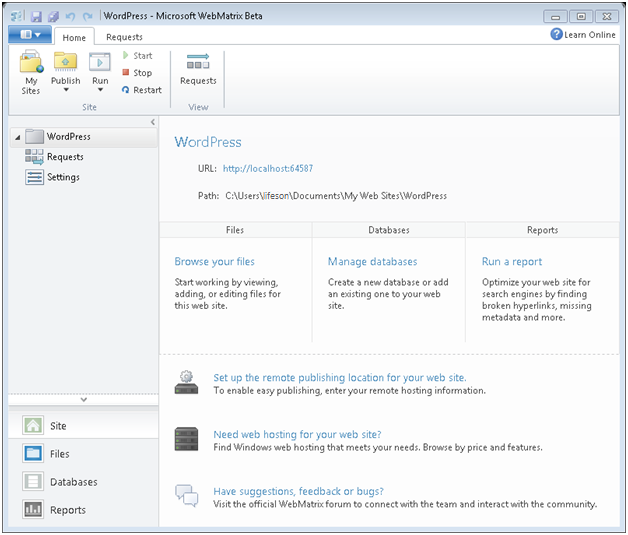Click the workspace selector chevron

click(83, 400)
